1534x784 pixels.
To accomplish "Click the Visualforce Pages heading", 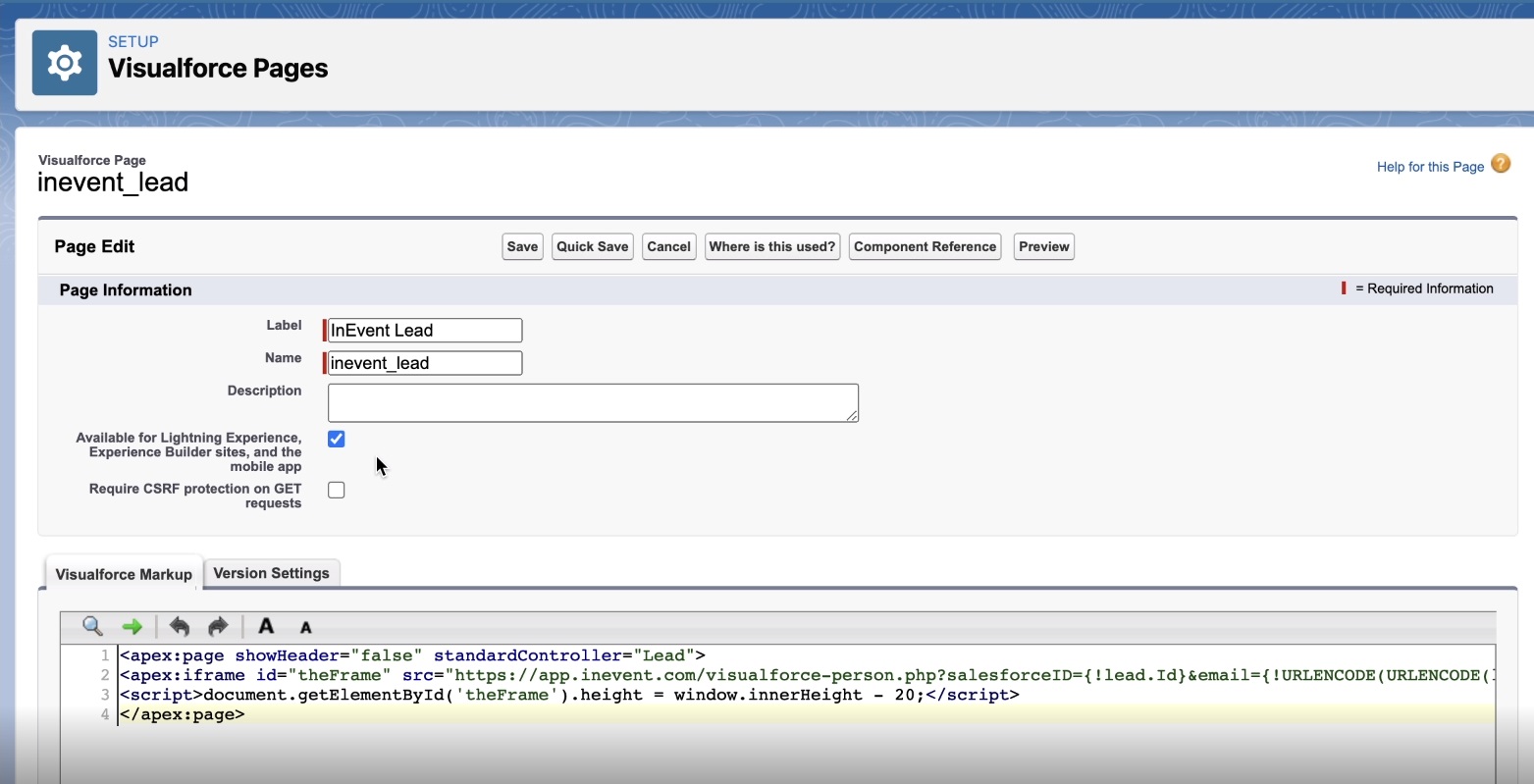I will (218, 69).
